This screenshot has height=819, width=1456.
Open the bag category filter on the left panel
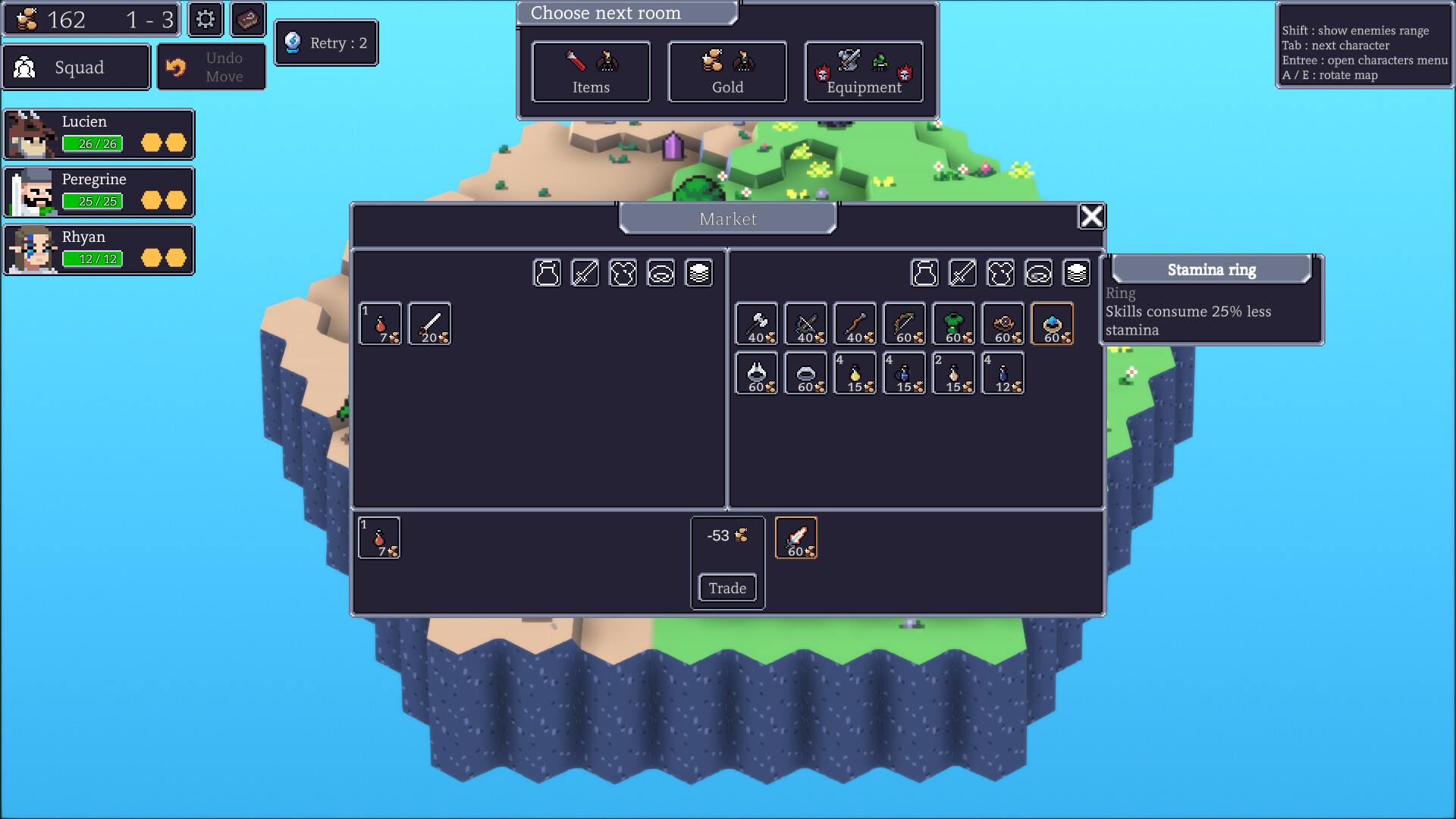click(547, 273)
